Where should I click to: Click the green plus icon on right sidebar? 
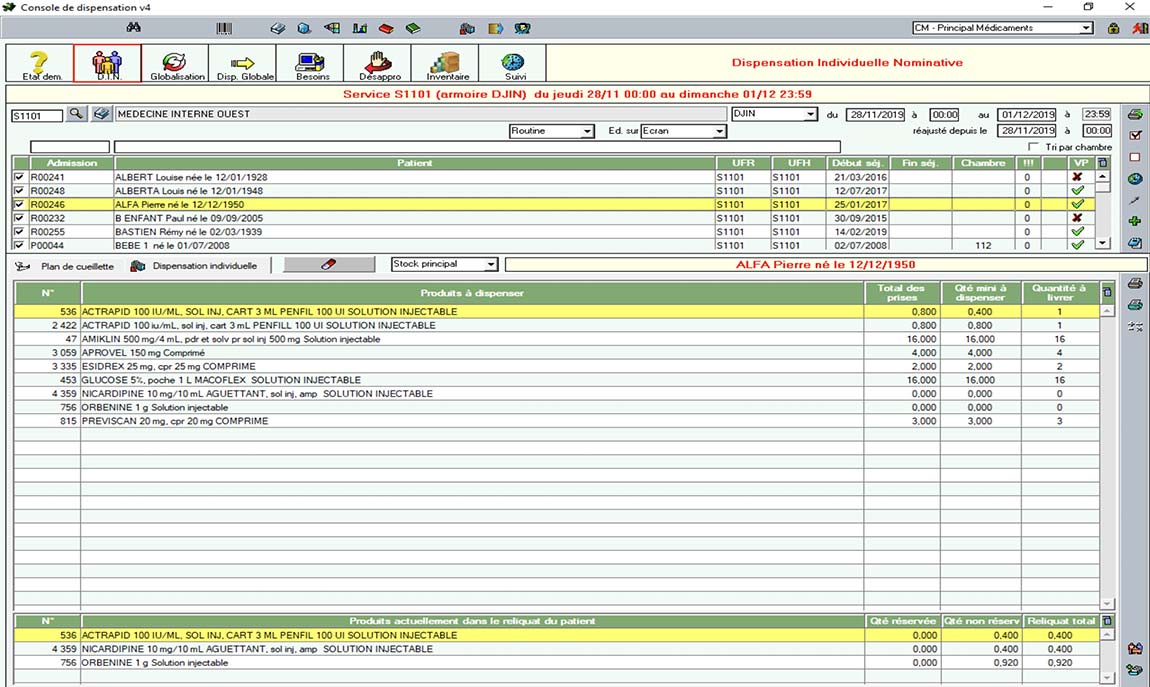tap(1134, 221)
